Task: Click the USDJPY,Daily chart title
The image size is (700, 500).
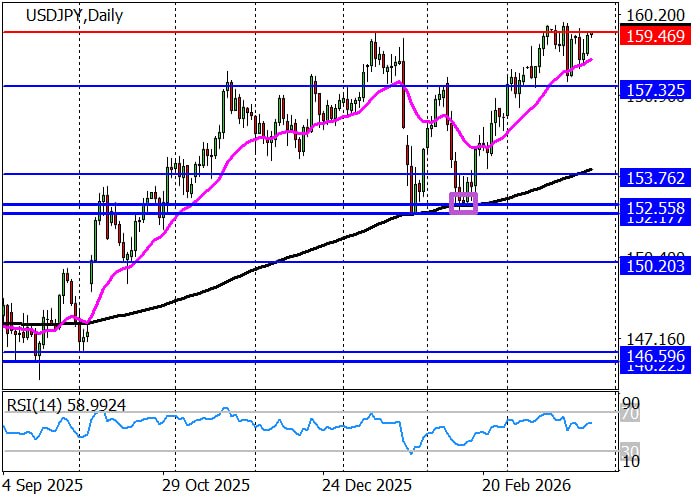Action: click(55, 16)
